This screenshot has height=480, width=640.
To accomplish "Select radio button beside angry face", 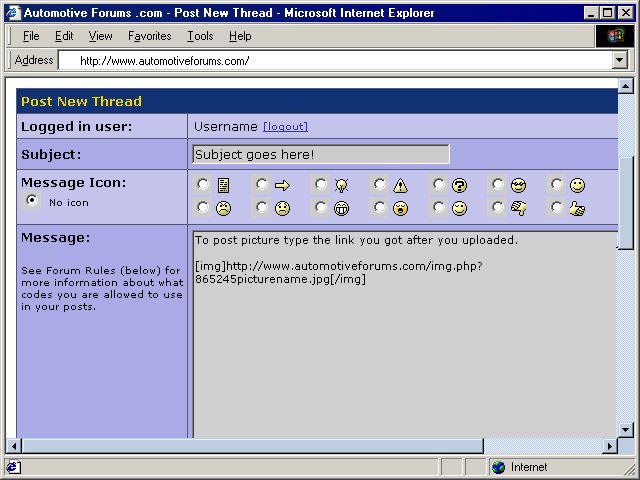I will coord(203,207).
